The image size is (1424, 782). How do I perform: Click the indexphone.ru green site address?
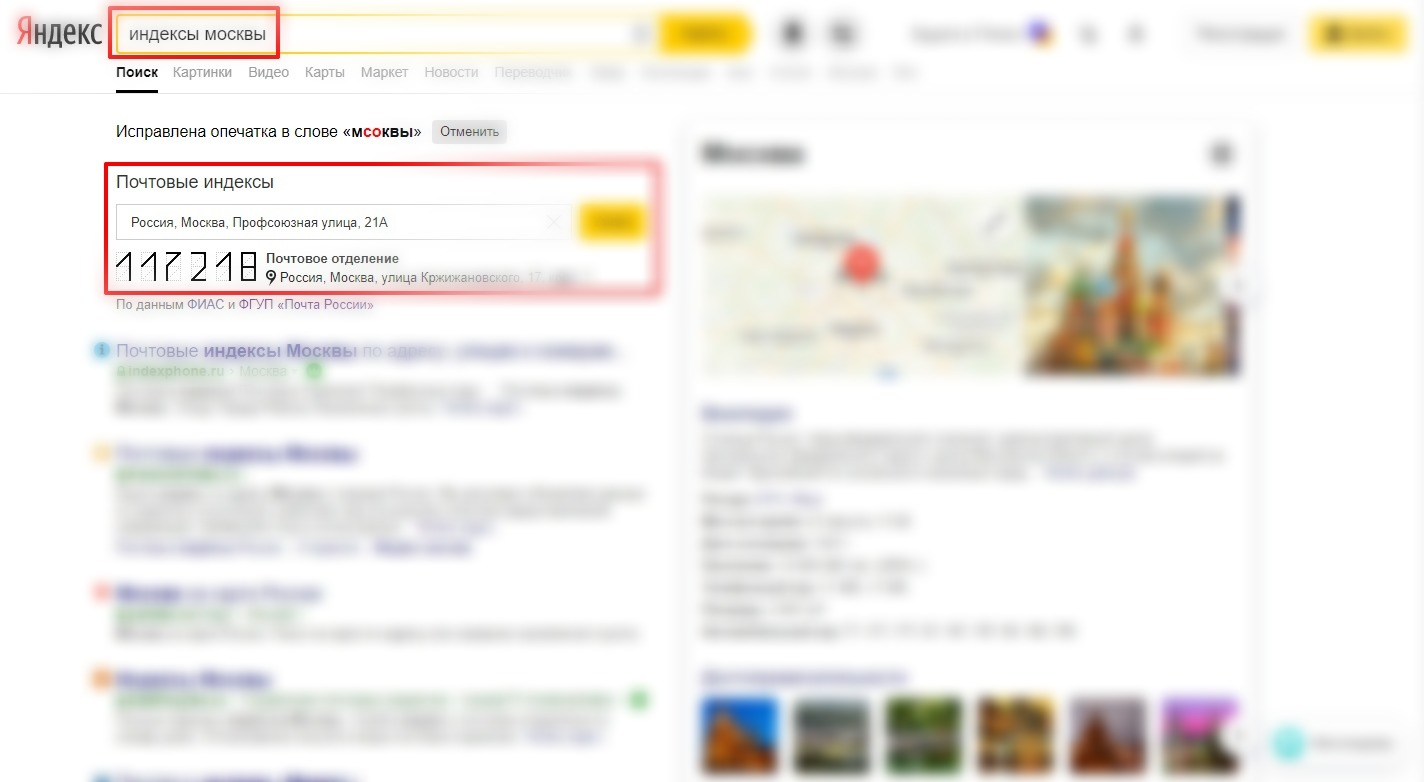[x=170, y=371]
